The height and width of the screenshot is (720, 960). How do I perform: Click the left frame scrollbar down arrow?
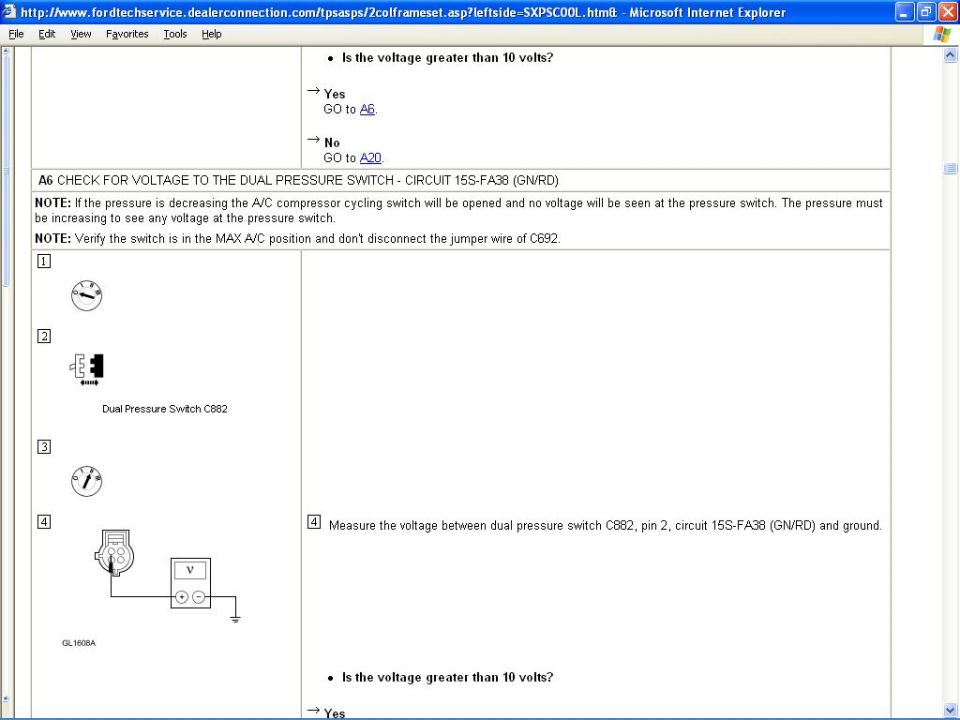pos(6,699)
